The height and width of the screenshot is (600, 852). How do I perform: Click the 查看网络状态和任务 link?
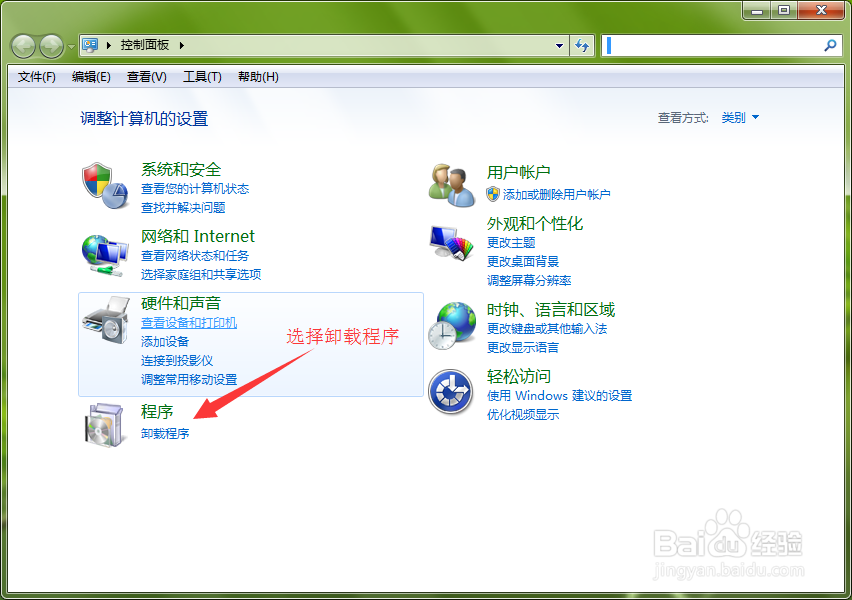[x=195, y=255]
